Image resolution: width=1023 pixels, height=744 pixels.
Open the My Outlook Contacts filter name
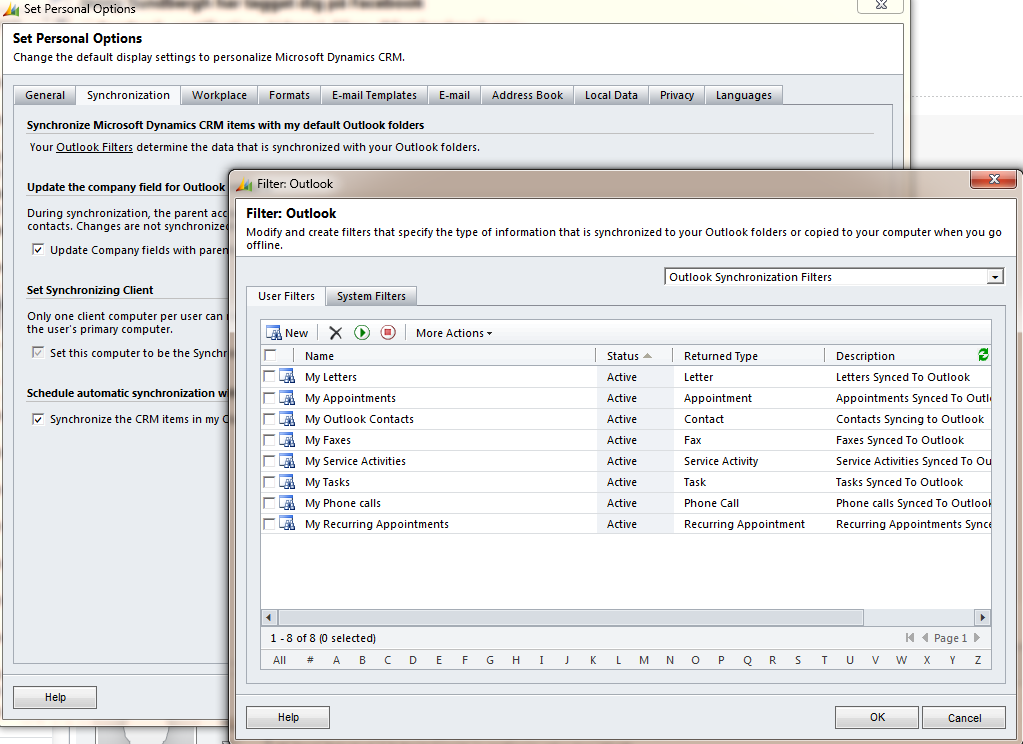click(x=359, y=419)
